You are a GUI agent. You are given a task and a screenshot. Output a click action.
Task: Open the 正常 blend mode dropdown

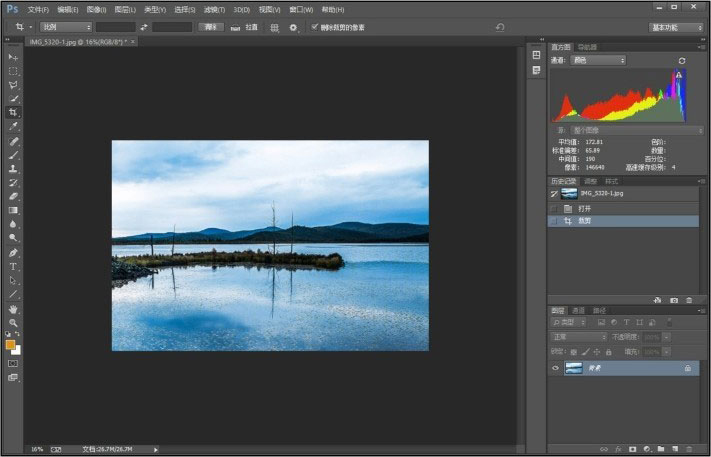577,337
